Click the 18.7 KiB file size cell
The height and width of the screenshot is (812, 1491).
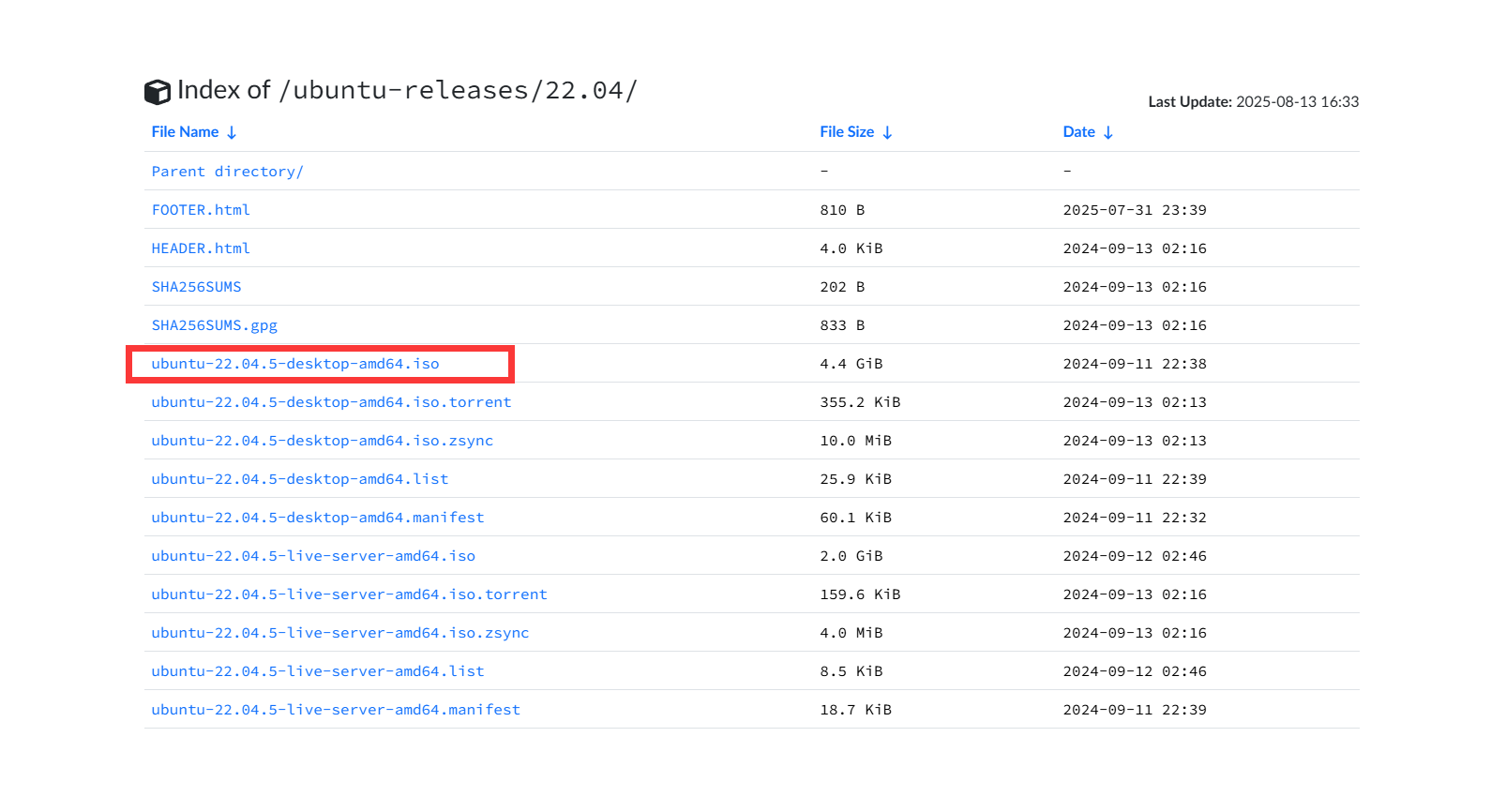coord(856,710)
